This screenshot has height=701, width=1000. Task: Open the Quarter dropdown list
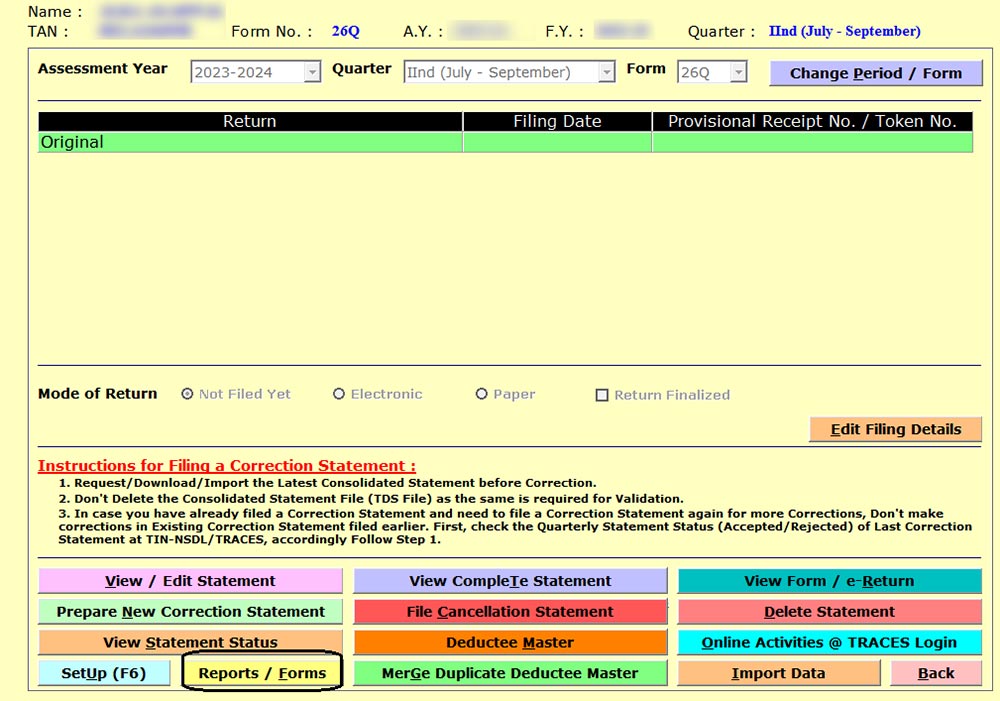click(x=606, y=72)
